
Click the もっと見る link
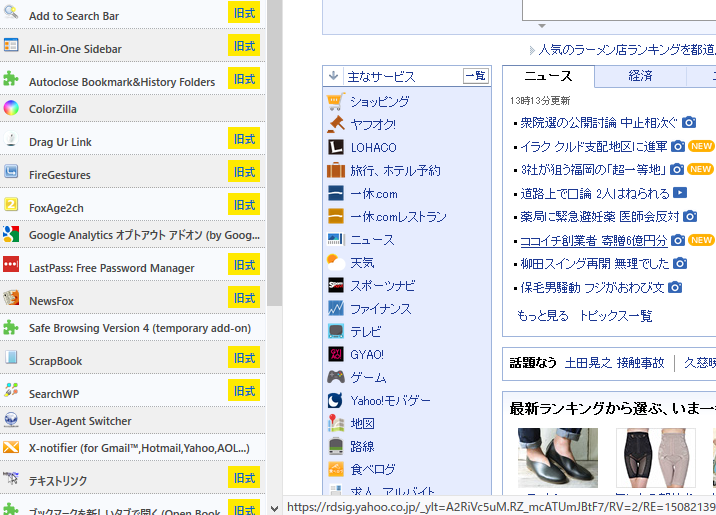tap(542, 315)
